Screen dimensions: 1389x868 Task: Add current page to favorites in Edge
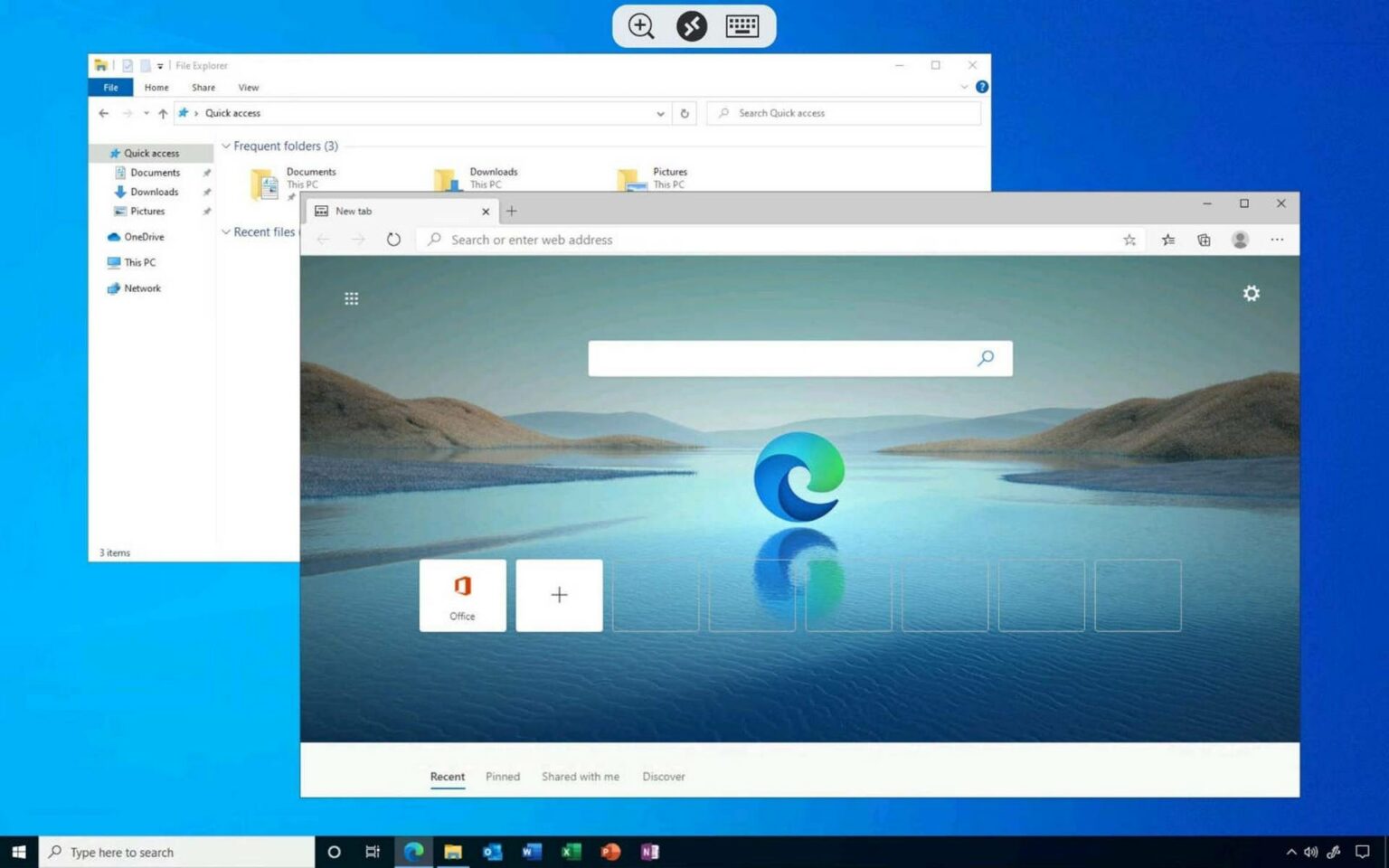pos(1129,240)
